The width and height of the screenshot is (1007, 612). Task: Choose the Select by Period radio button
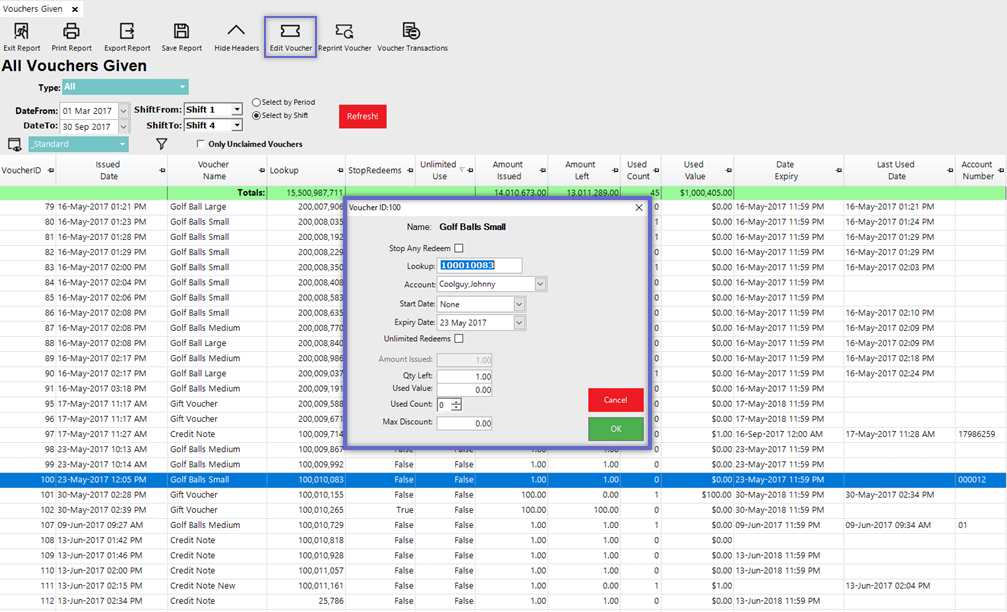[257, 102]
